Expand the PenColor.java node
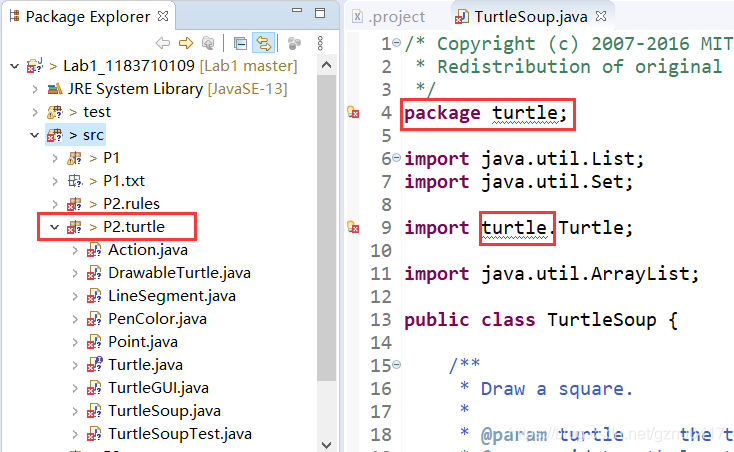This screenshot has width=734, height=452. pos(75,319)
